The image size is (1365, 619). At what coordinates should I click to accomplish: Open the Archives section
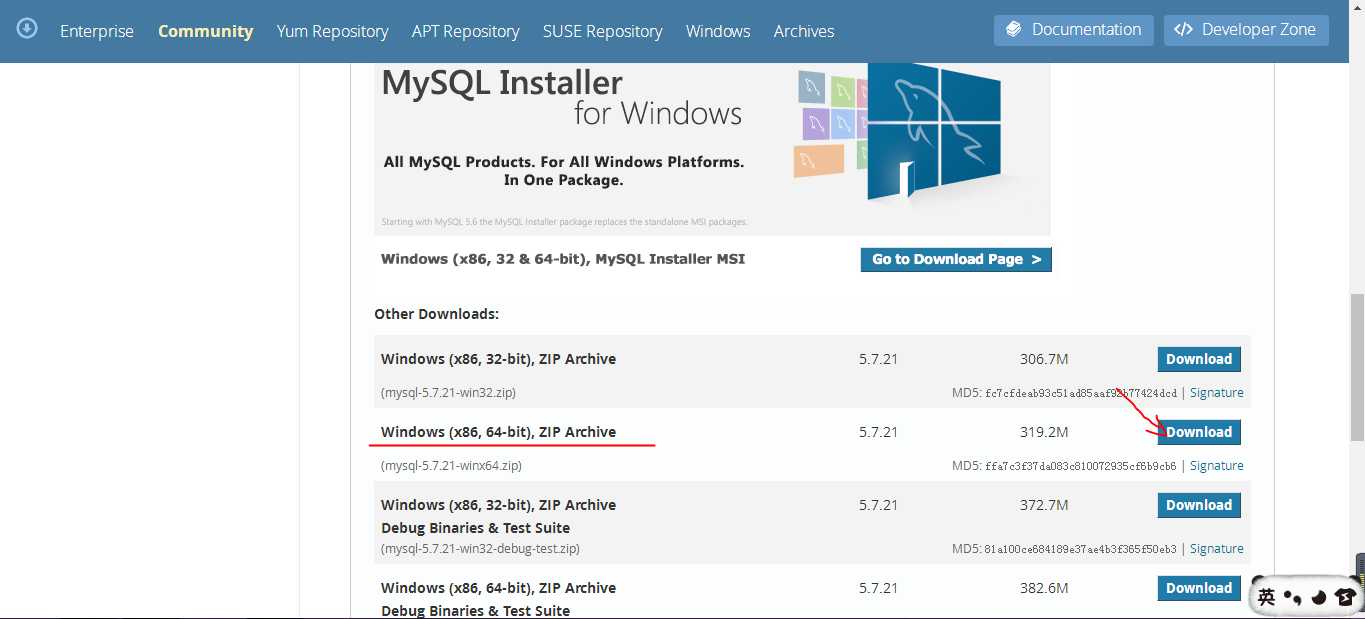804,31
